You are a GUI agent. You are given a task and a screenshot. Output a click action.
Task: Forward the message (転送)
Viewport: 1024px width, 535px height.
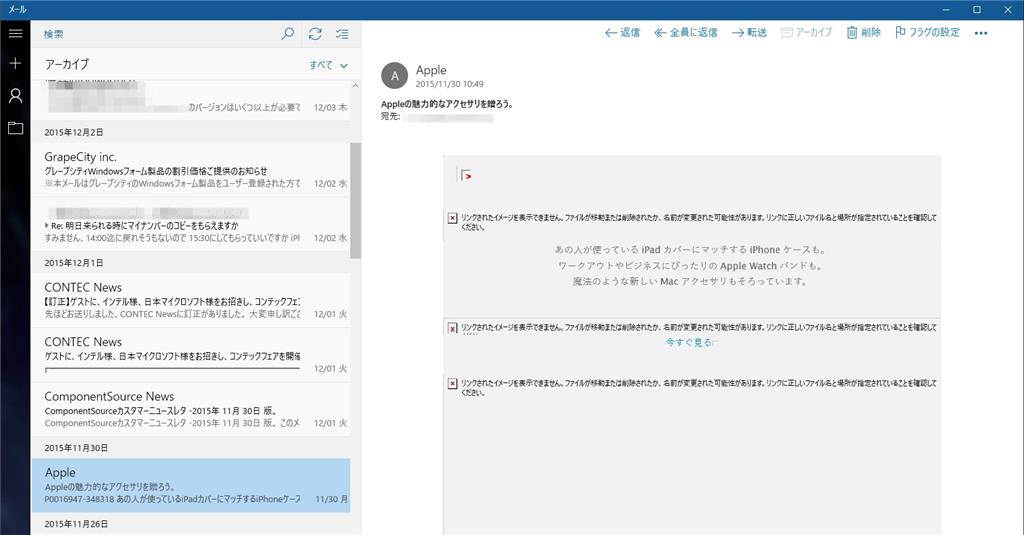click(x=749, y=33)
